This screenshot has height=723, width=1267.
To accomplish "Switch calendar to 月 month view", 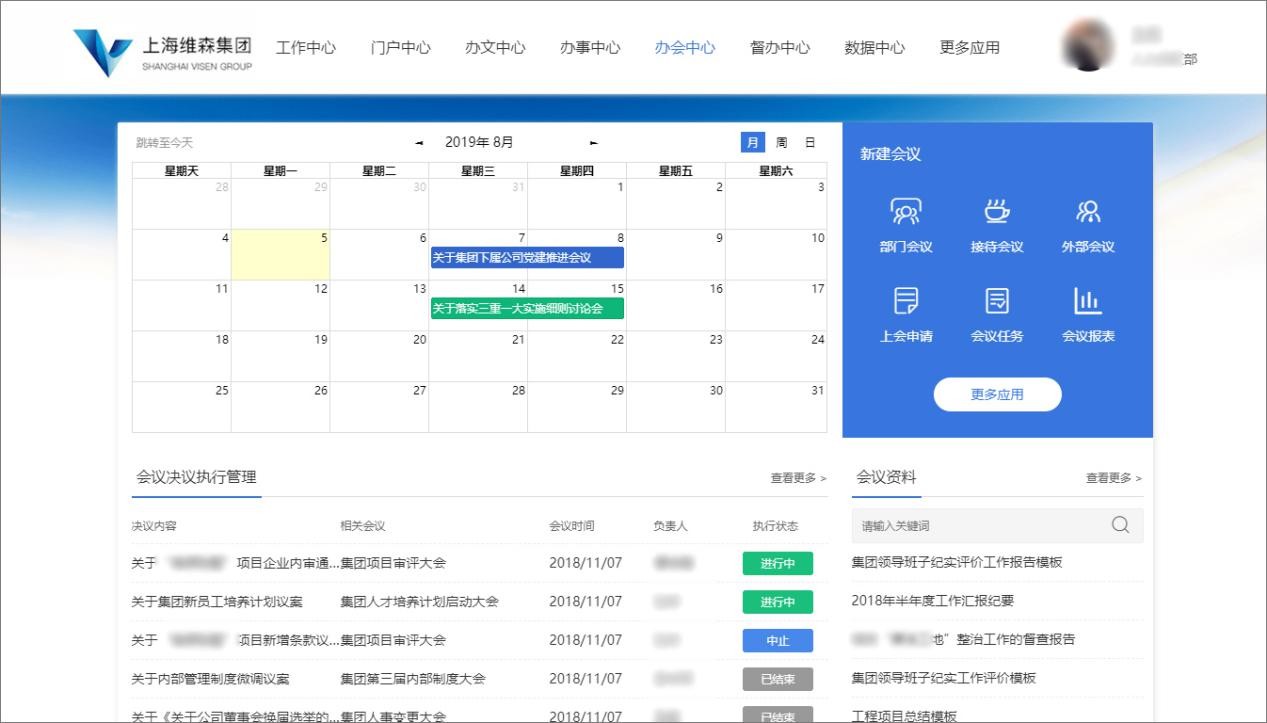I will 752,143.
